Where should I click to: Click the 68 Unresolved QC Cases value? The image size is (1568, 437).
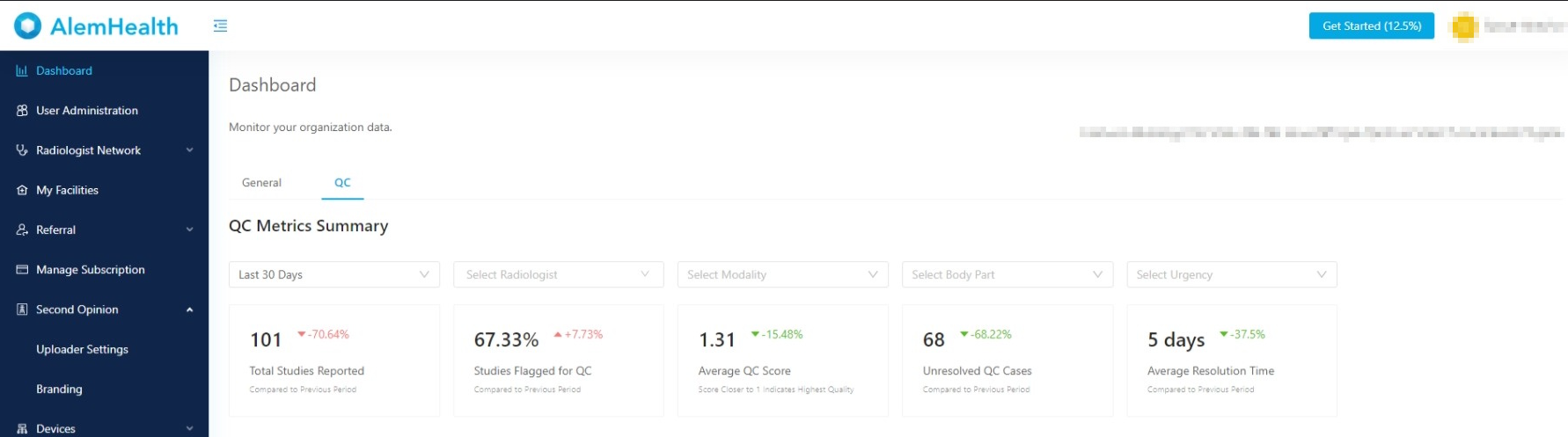pos(934,339)
